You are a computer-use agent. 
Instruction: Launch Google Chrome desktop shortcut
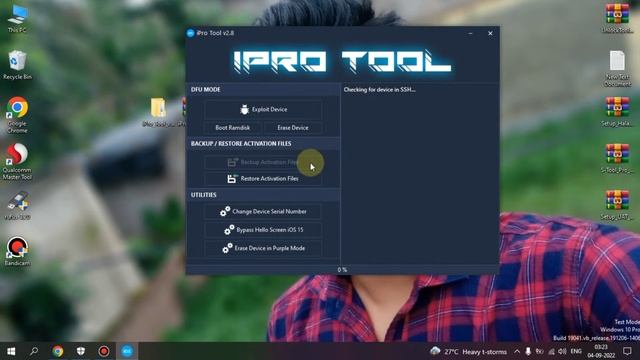pos(17,115)
